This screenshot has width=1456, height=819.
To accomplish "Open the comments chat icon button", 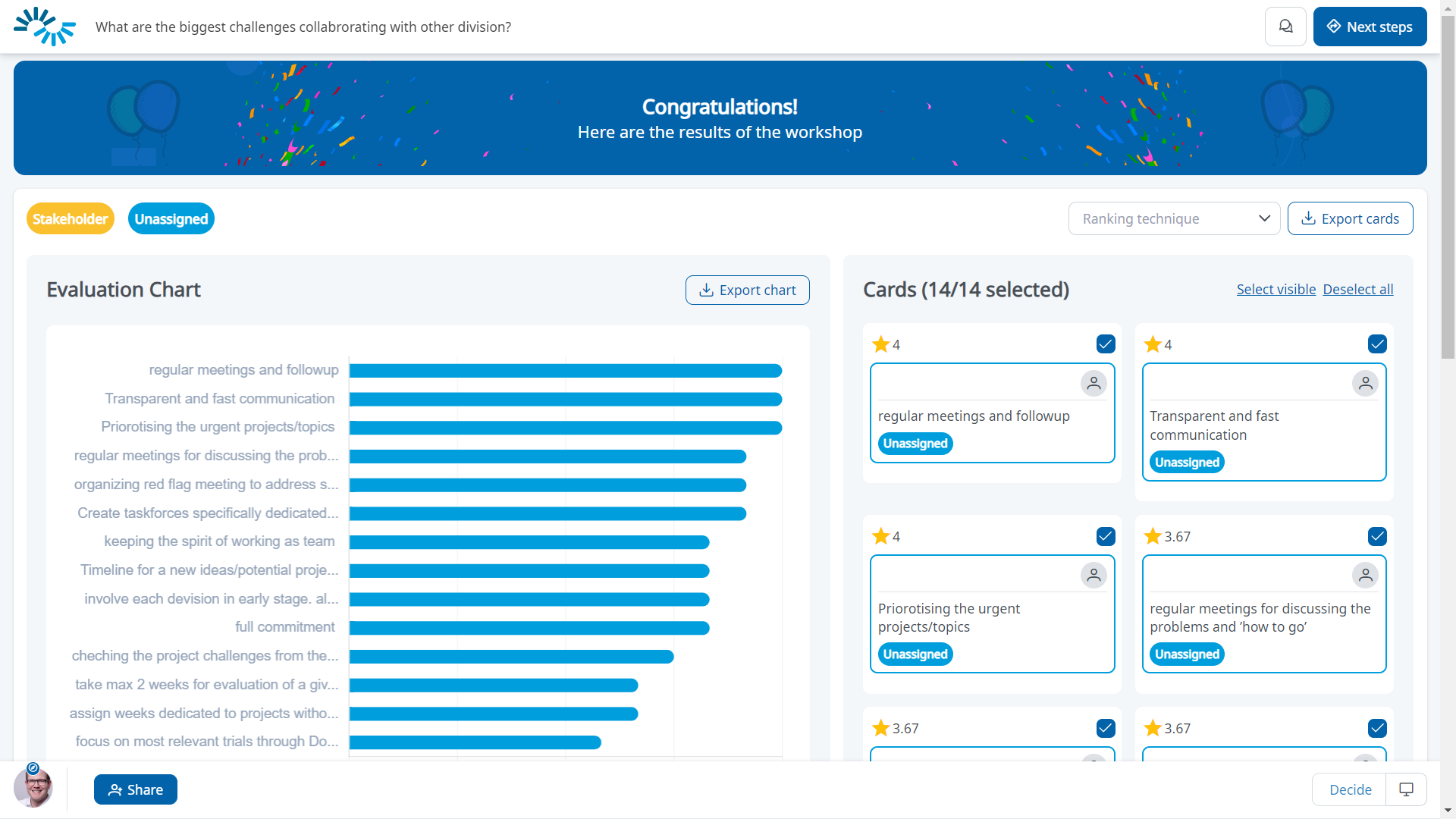I will [1285, 27].
